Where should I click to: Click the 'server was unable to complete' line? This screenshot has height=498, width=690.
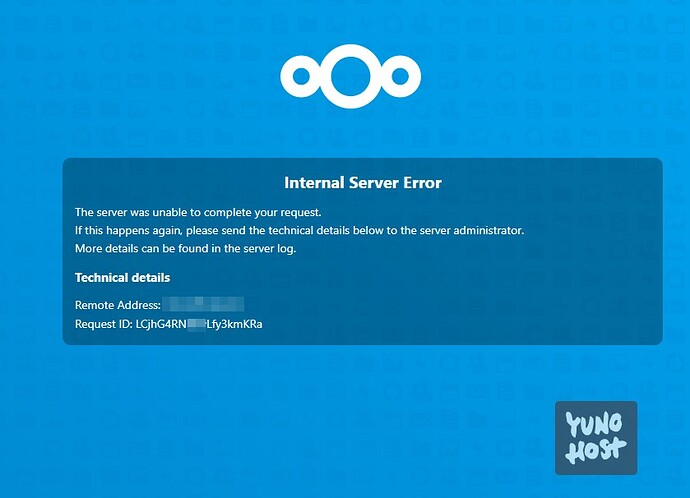(198, 212)
